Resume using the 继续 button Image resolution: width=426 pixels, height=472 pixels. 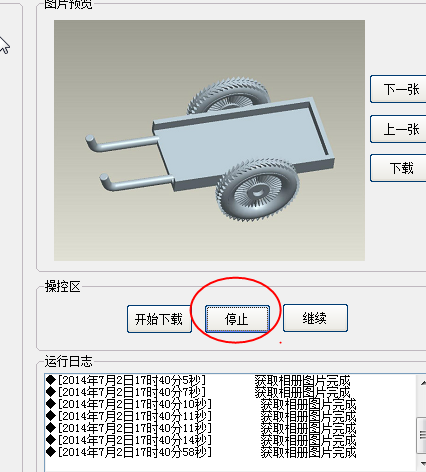[315, 318]
